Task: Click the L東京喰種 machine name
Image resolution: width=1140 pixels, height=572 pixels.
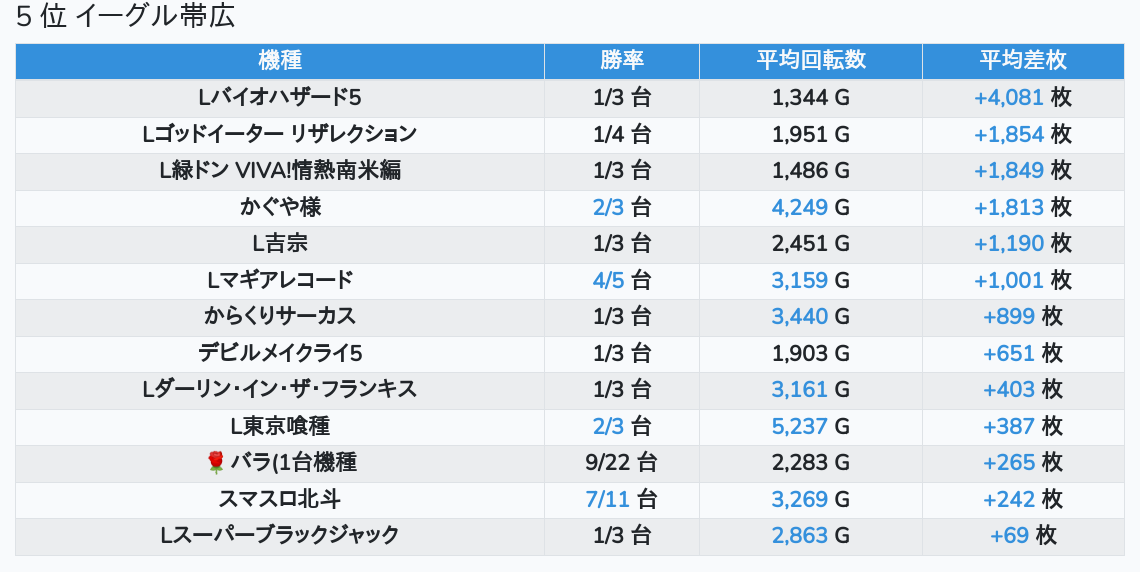Action: click(280, 426)
